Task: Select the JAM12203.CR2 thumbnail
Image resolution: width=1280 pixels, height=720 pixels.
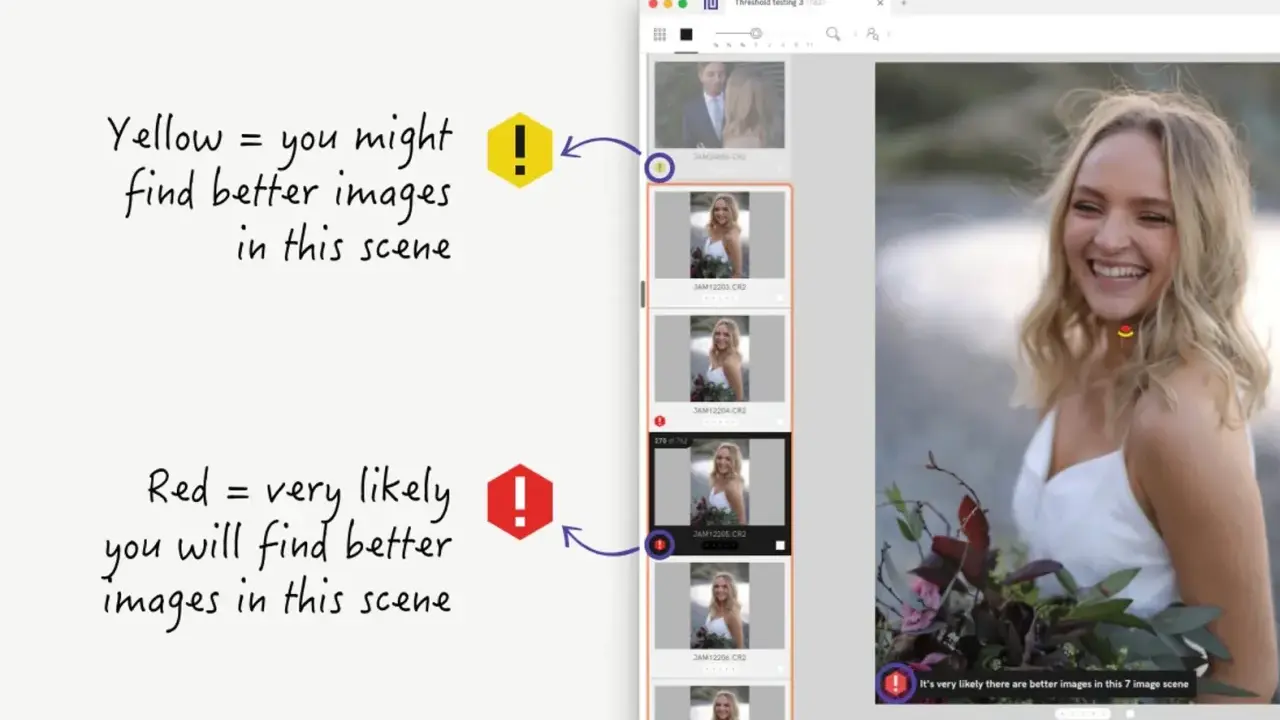Action: point(720,235)
